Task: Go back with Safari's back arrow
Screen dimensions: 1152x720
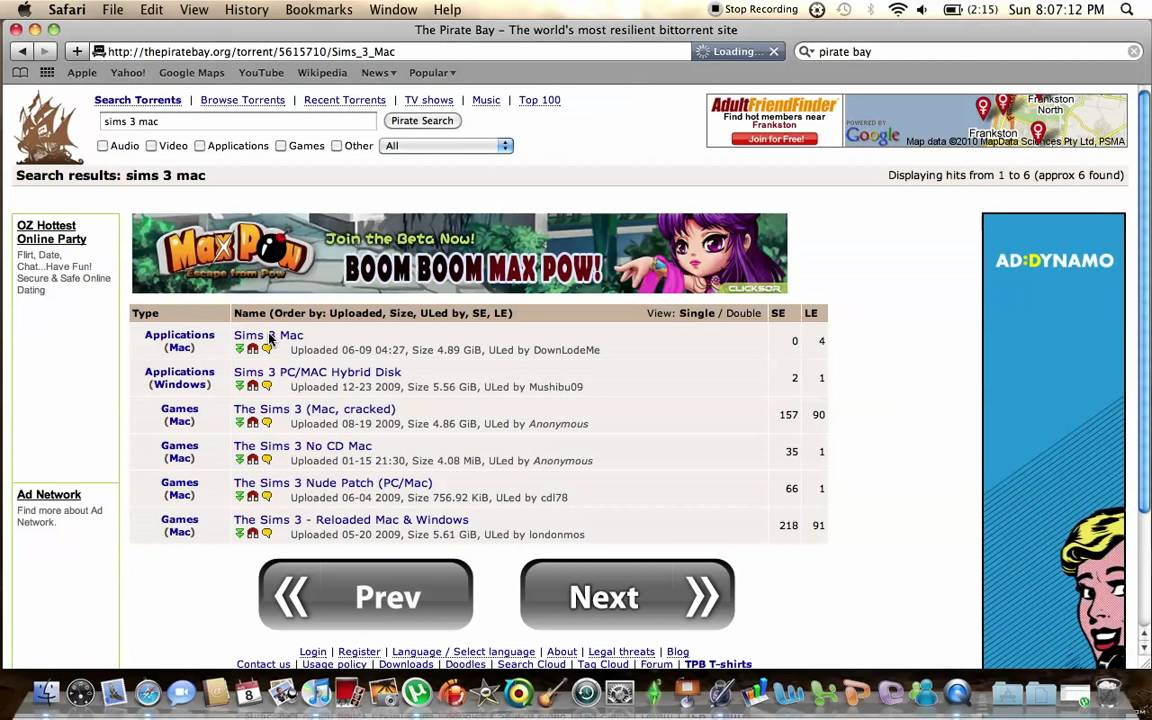Action: point(23,51)
